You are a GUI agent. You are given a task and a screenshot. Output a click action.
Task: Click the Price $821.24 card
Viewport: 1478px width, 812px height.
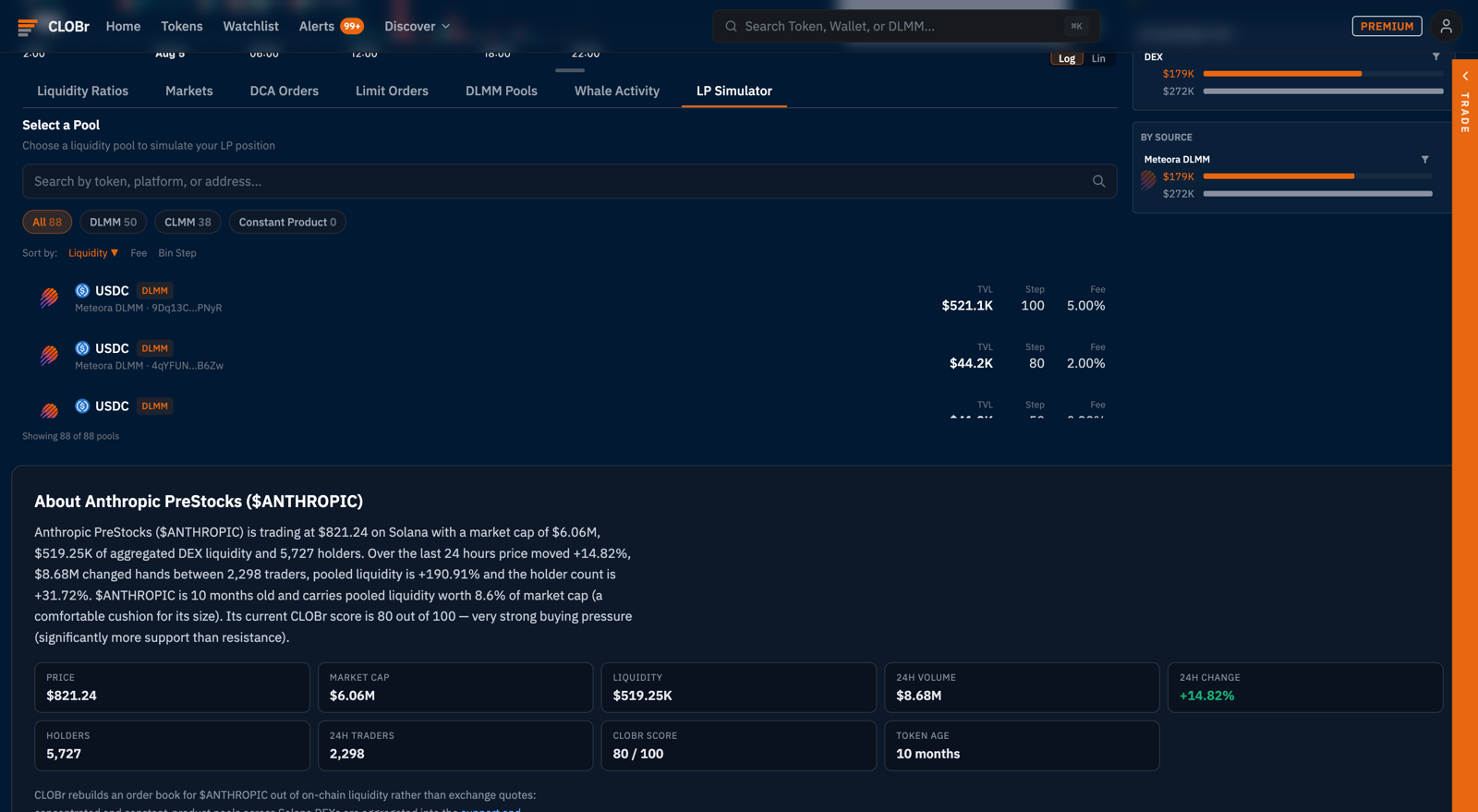click(x=172, y=687)
